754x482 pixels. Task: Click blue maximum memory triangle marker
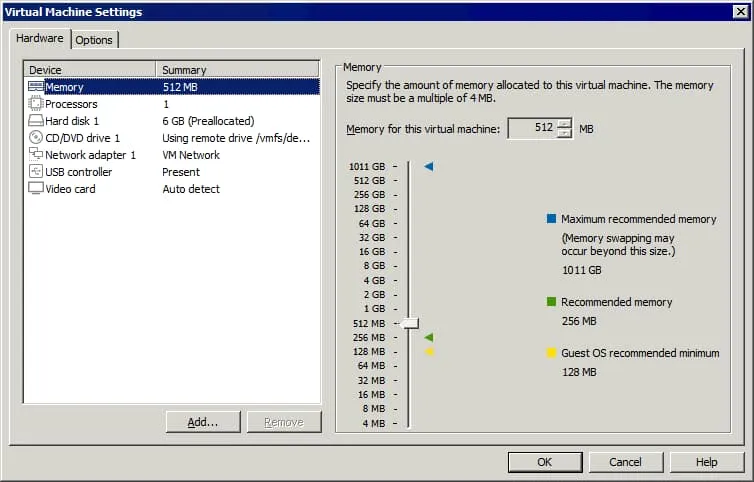(x=429, y=166)
